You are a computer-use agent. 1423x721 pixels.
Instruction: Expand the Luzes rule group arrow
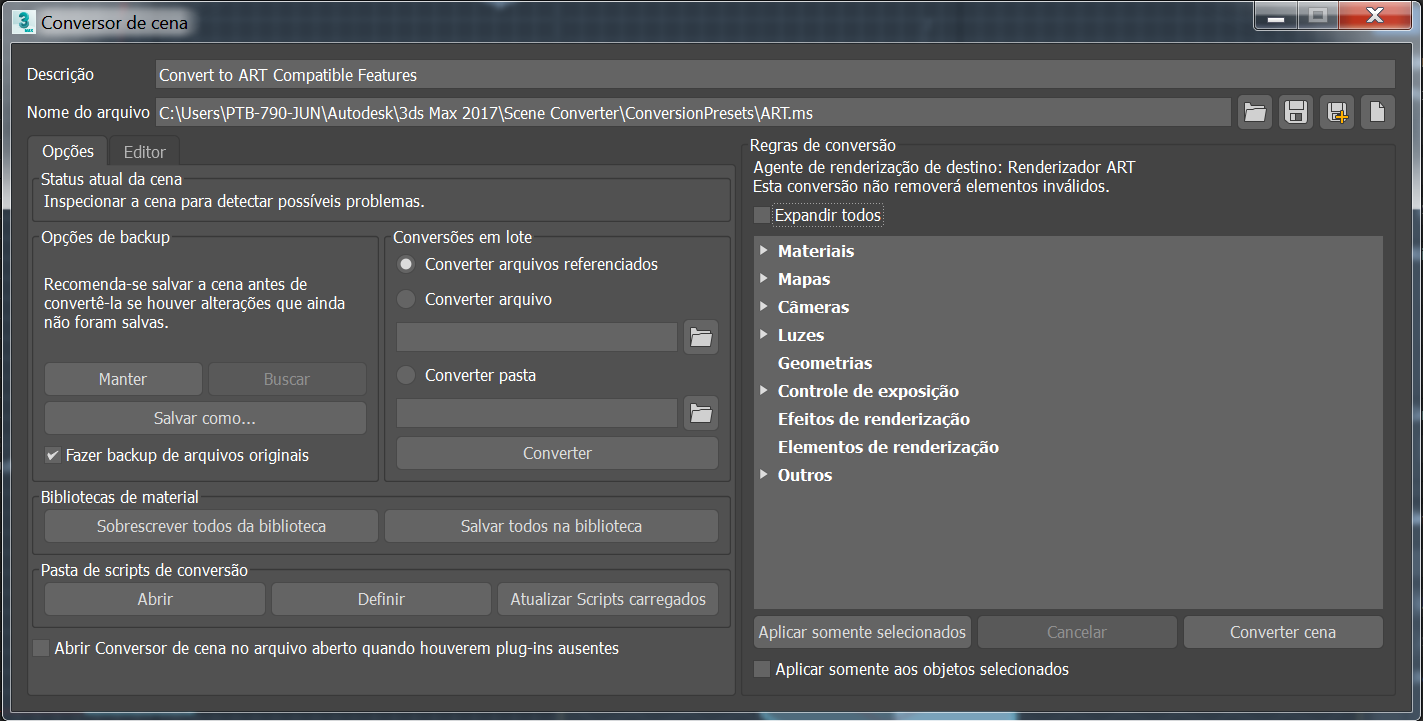tap(765, 334)
